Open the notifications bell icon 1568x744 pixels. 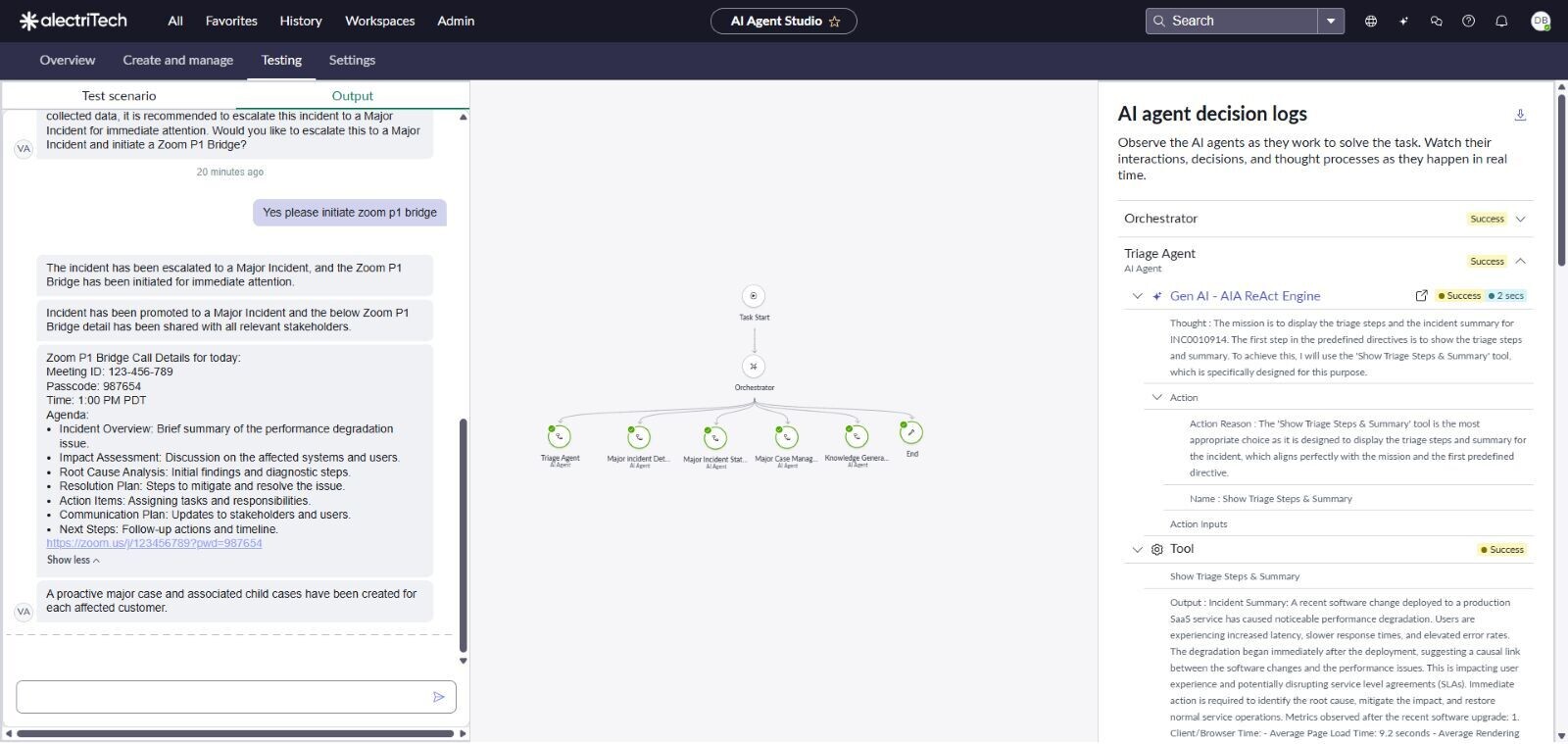click(x=1500, y=21)
